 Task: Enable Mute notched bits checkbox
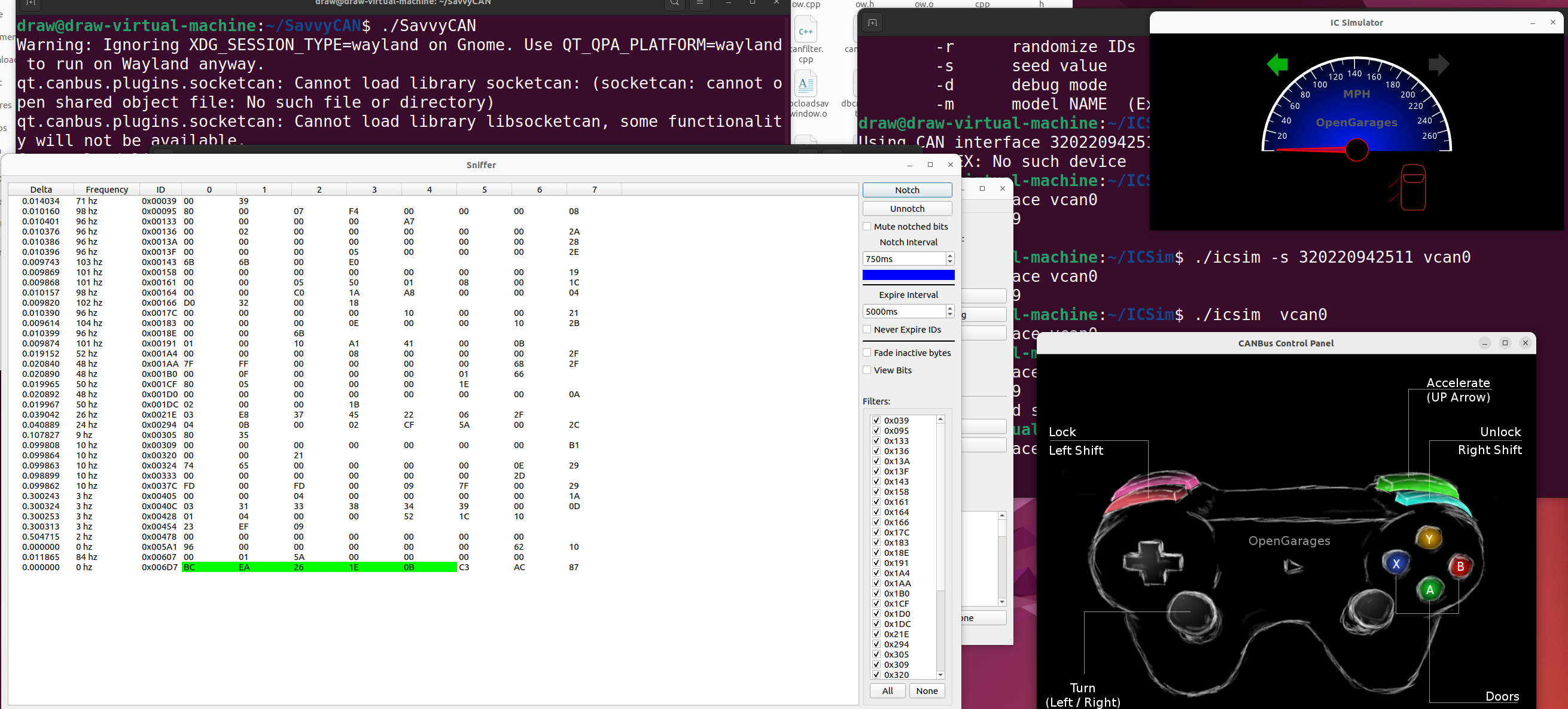[867, 226]
